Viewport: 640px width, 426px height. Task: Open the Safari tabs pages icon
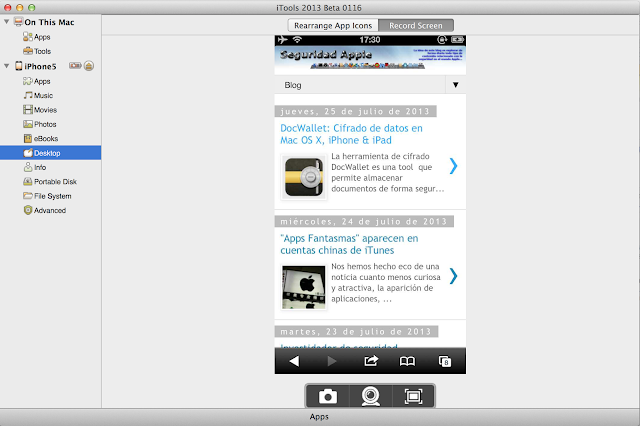[444, 361]
